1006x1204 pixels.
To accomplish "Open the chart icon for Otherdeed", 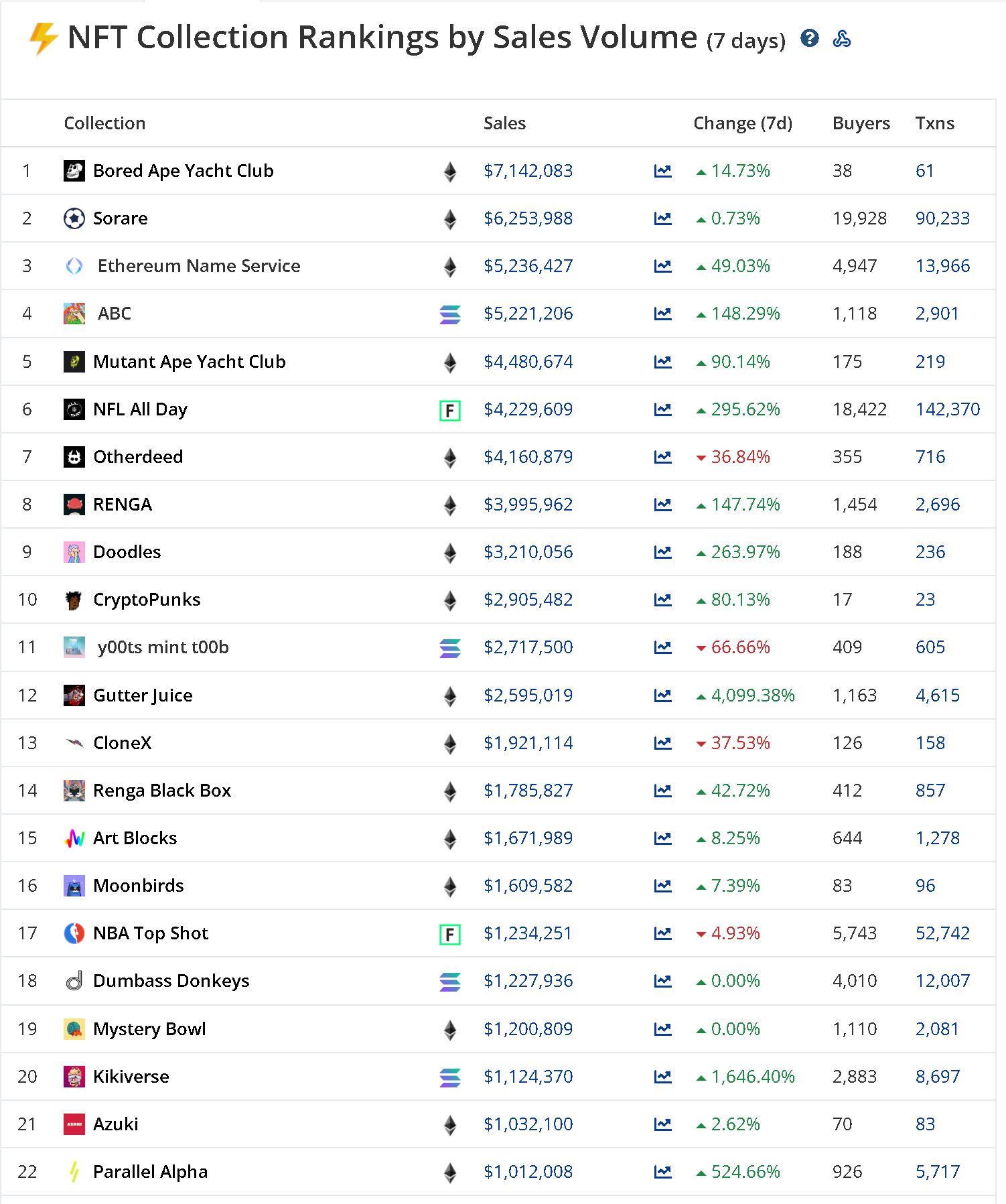I will tap(662, 457).
